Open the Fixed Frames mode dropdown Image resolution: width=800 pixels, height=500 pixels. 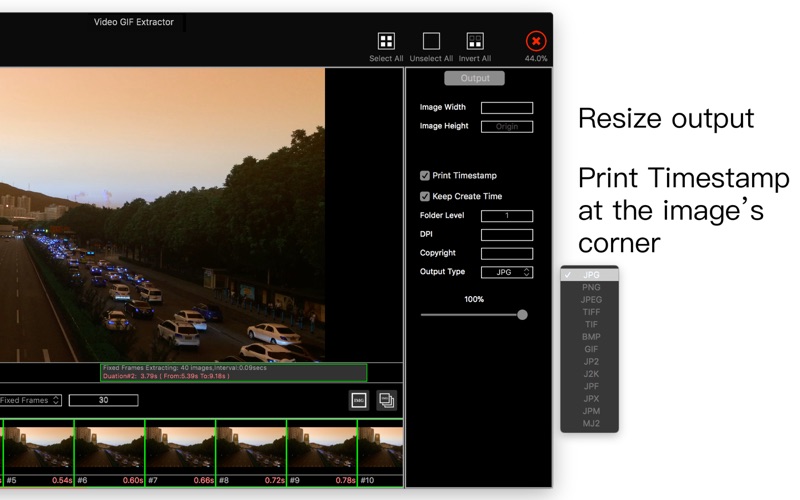(31, 401)
